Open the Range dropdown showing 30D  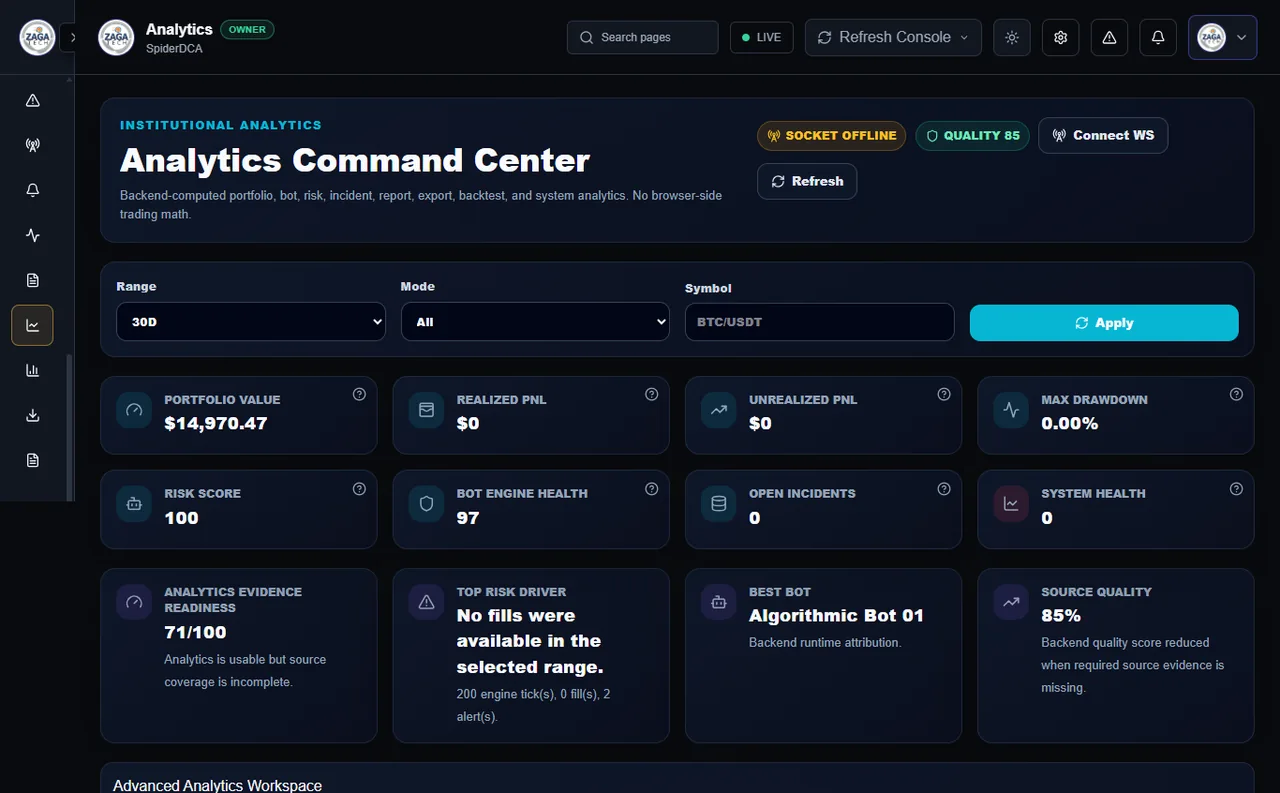pos(251,322)
